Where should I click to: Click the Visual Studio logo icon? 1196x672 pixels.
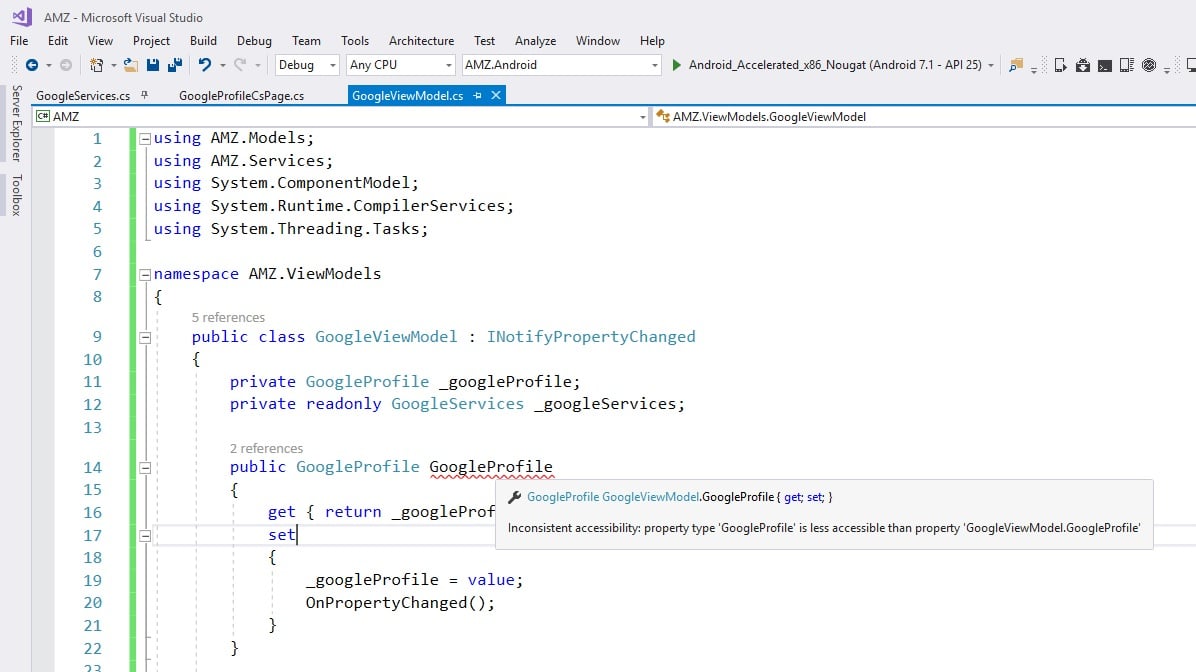click(x=22, y=17)
